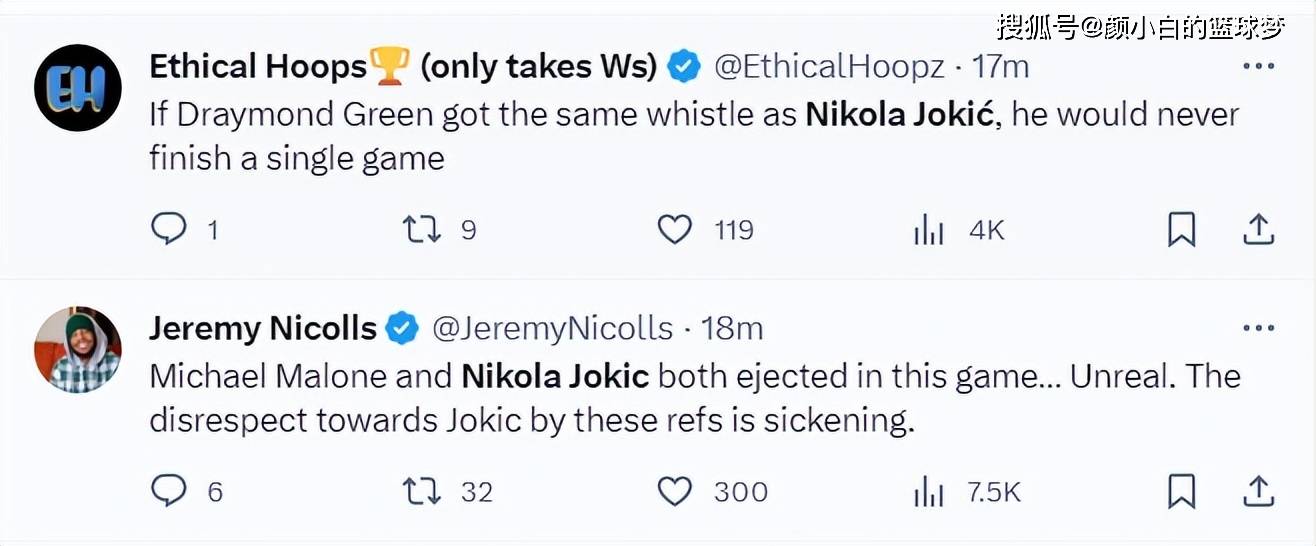The width and height of the screenshot is (1316, 546).
Task: Share Jeremy Nicolls' tweet
Action: 1258,491
